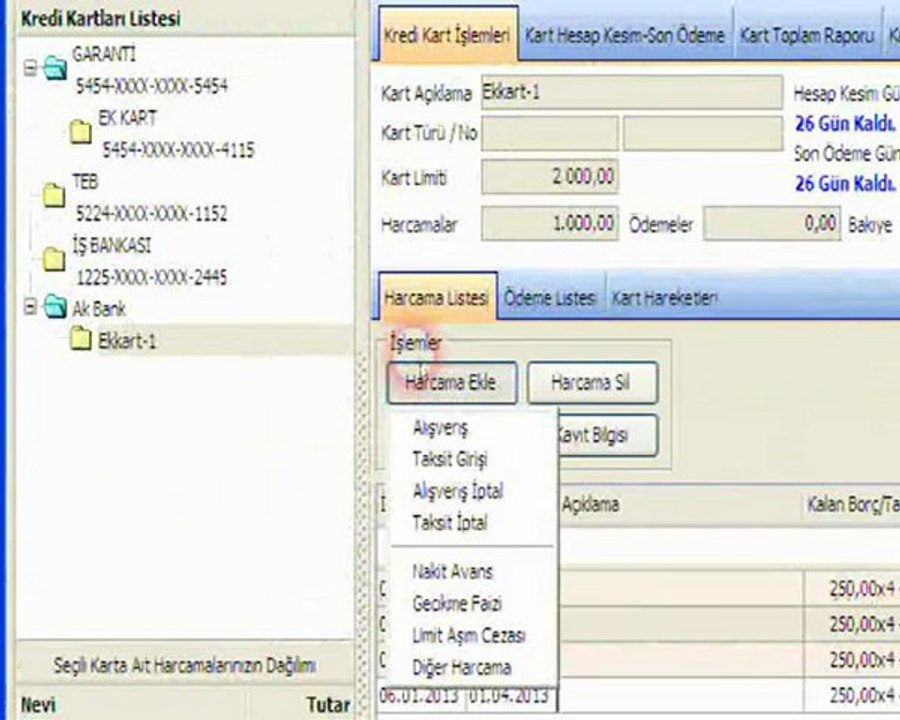Open the Kredi Kart İşlemleri tab

(447, 34)
